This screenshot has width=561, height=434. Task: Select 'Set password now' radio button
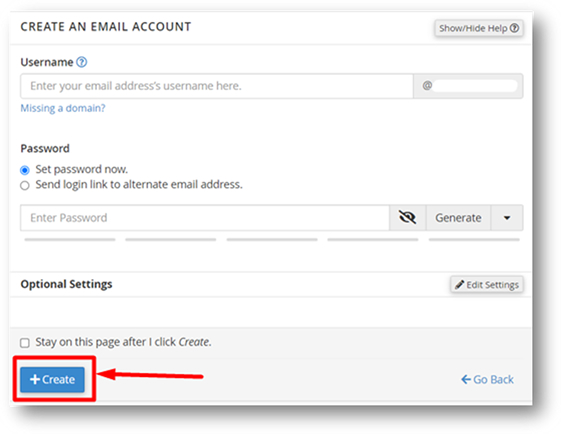tap(25, 170)
